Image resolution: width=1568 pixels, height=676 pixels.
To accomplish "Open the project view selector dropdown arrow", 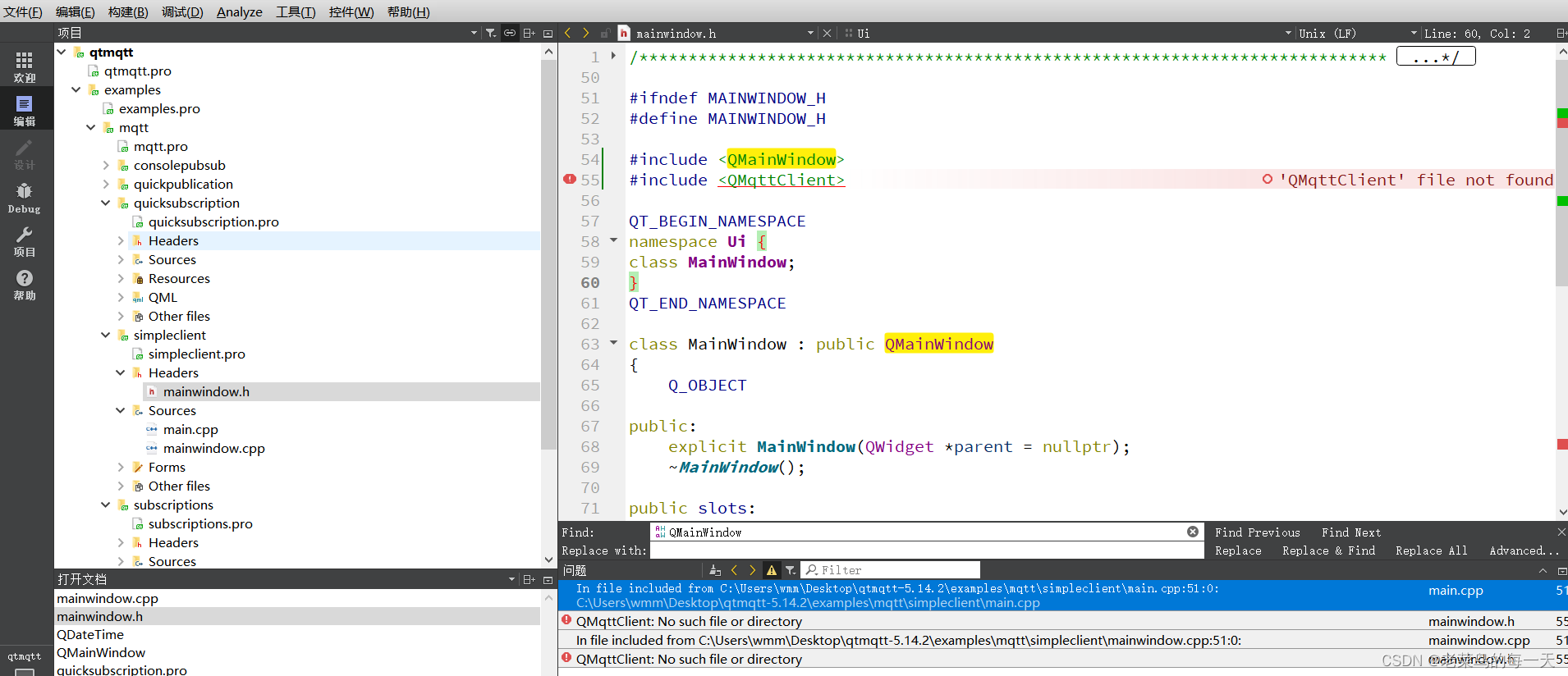I will pos(474,33).
